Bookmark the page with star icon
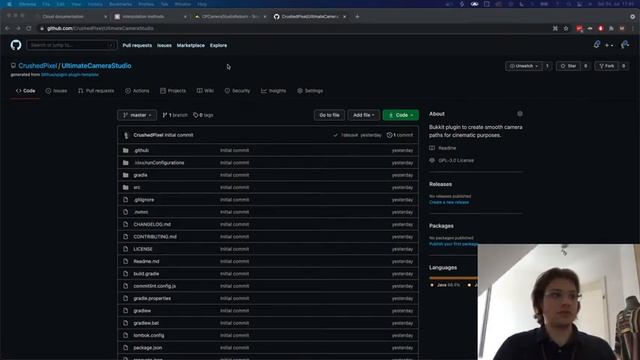Screen dimensions: 640x360 pyautogui.click(x=566, y=28)
